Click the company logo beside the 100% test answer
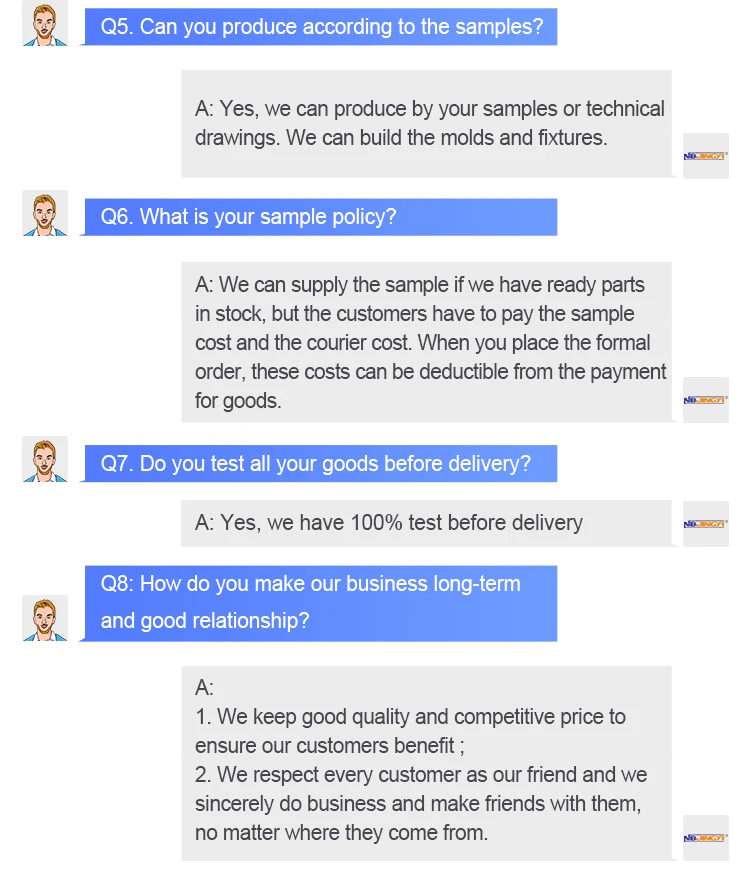Image resolution: width=750 pixels, height=883 pixels. coord(705,524)
